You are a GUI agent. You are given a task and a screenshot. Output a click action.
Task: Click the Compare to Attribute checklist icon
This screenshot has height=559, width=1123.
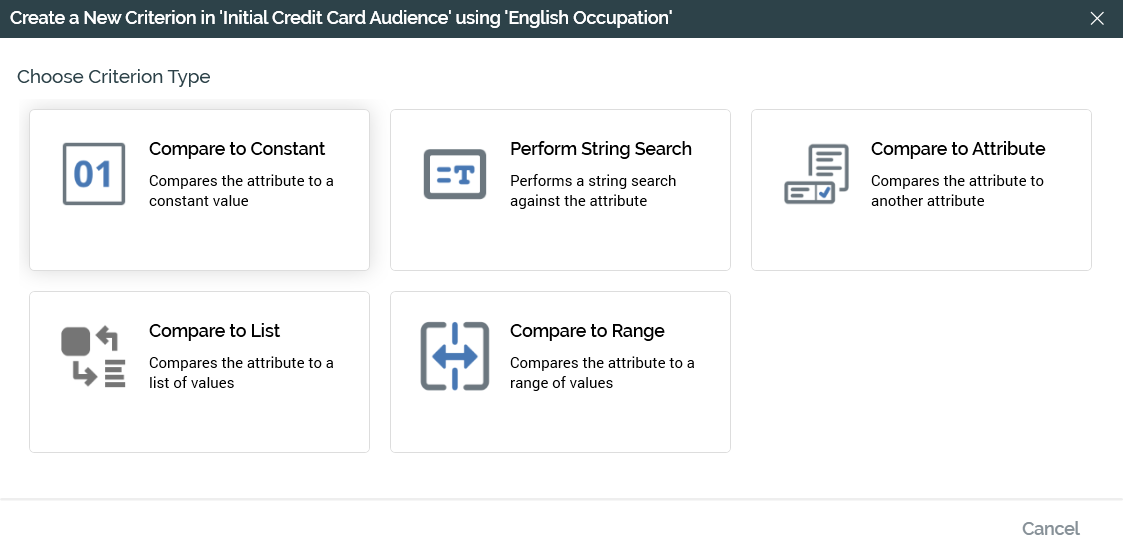[x=816, y=175]
